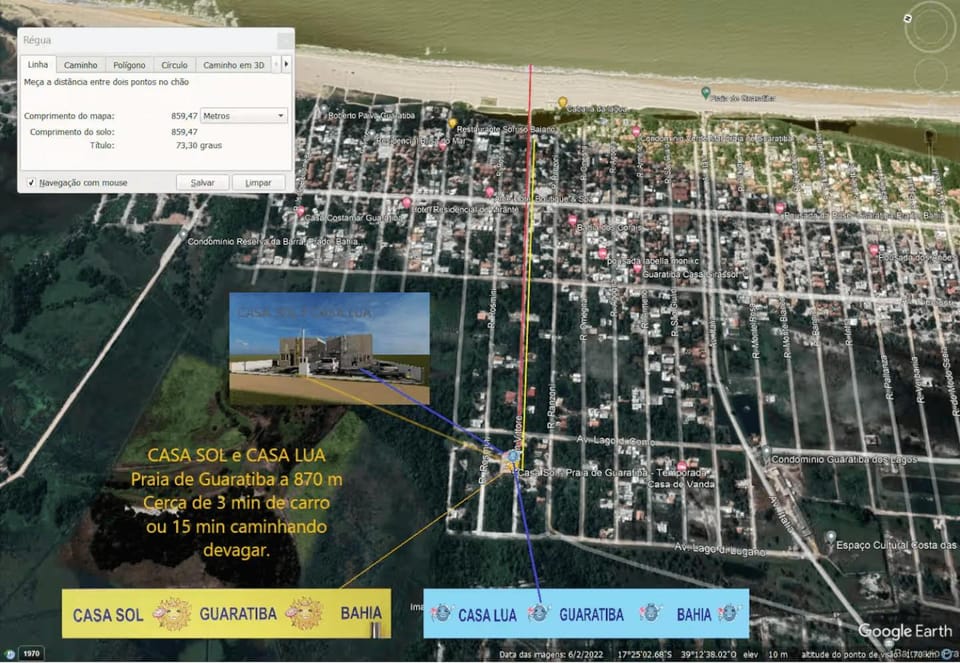Viewport: 960px width, 663px height.
Task: Open historical imagery clock icon
Action: click(x=9, y=653)
